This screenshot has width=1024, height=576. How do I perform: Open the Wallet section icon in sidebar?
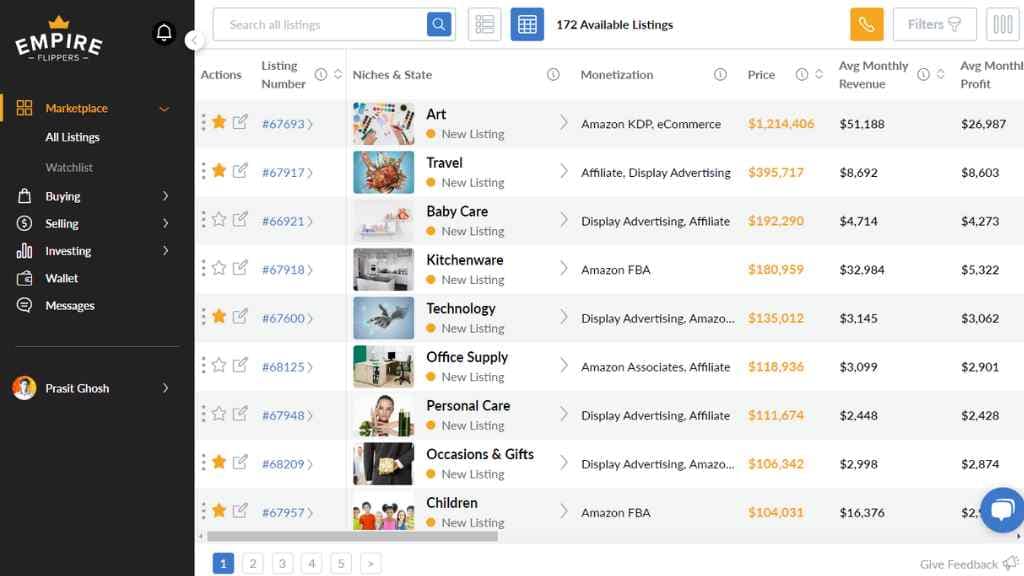[27, 278]
